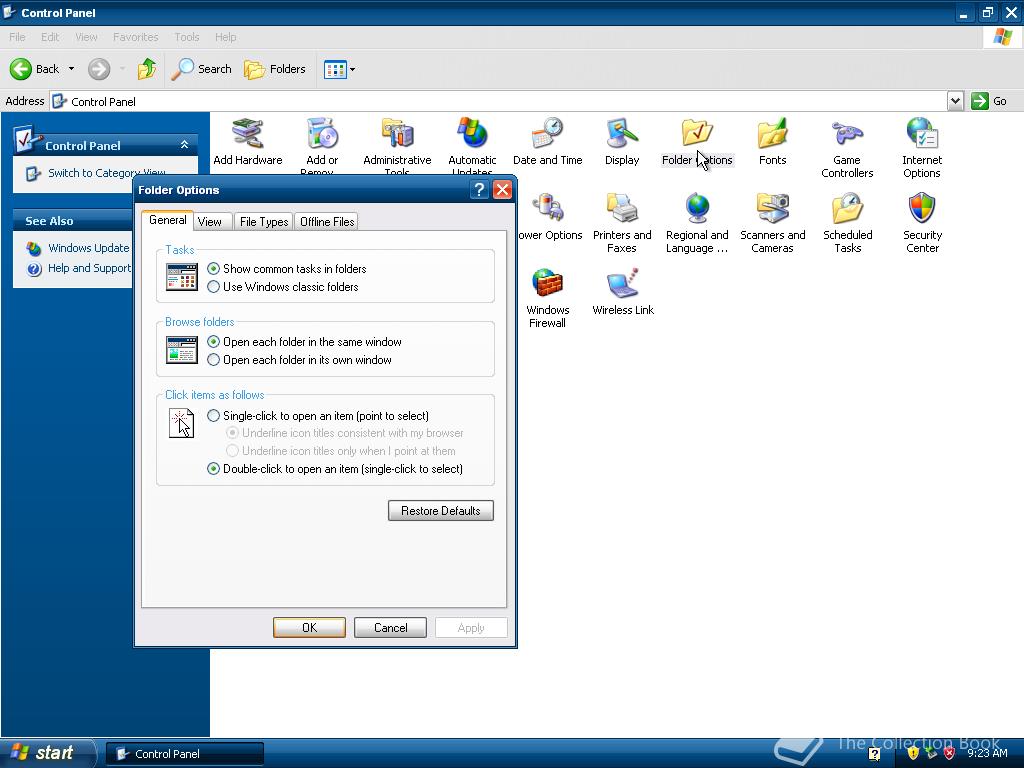This screenshot has width=1024, height=768.
Task: Open the Display icon
Action: point(622,142)
